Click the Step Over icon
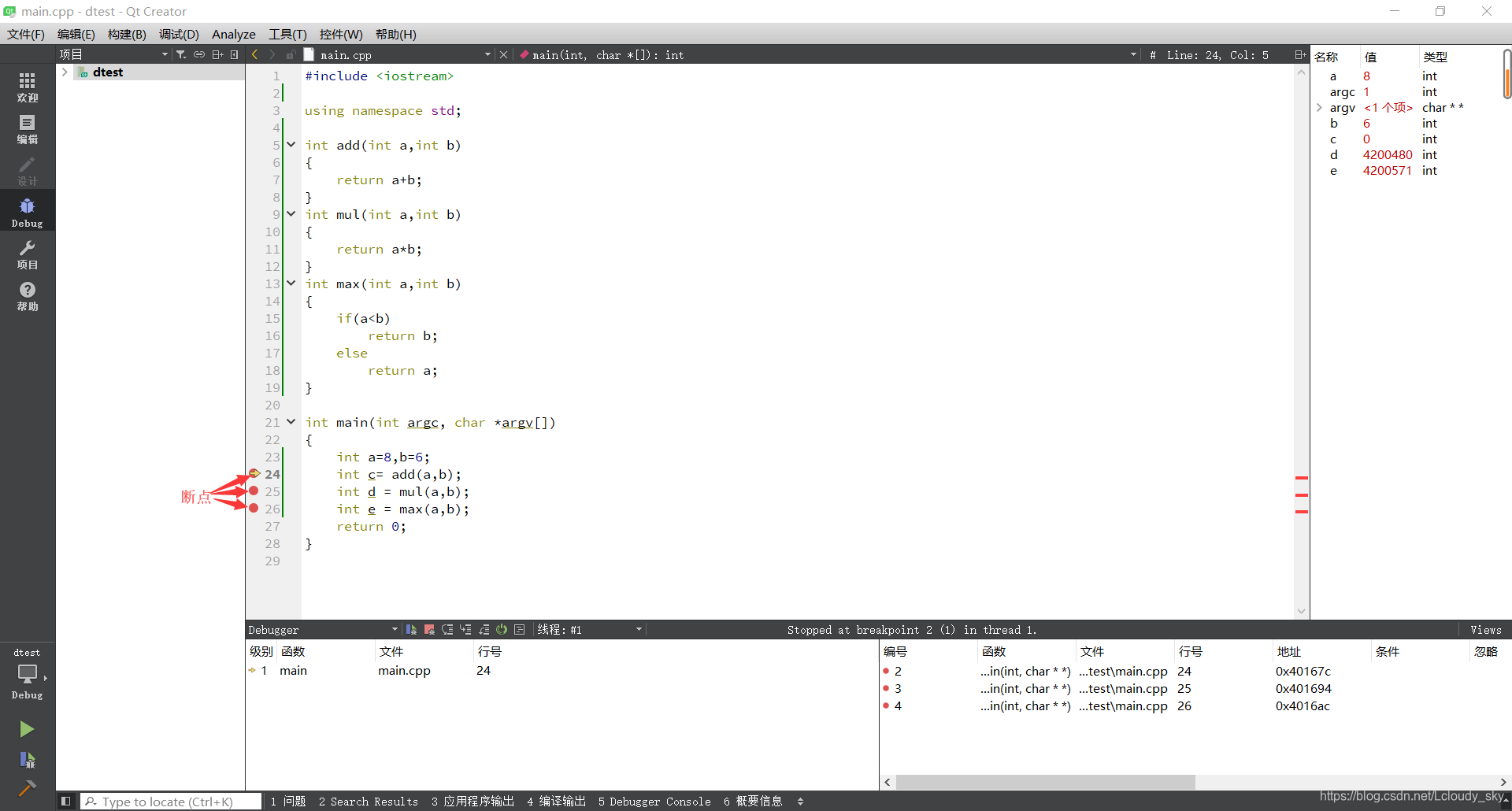 click(x=447, y=629)
